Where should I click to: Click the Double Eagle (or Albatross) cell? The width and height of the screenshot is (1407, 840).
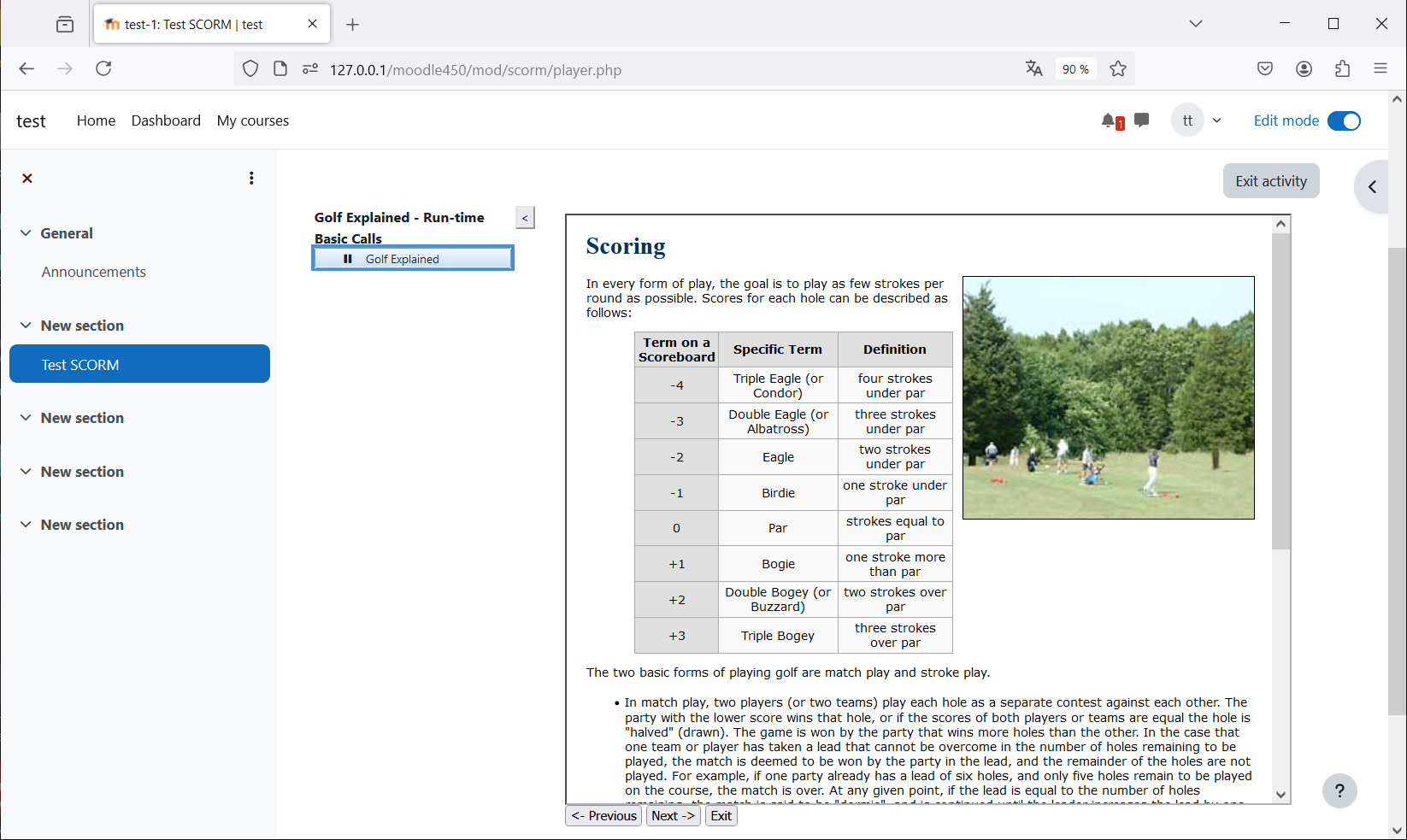[779, 421]
